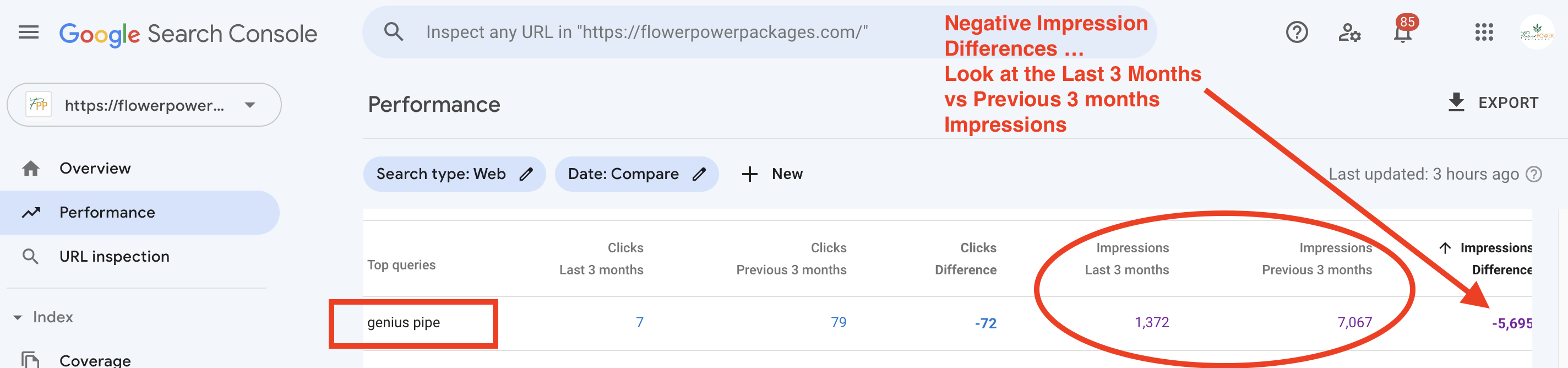The height and width of the screenshot is (368, 1568).
Task: Open the notifications bell
Action: pyautogui.click(x=1402, y=34)
